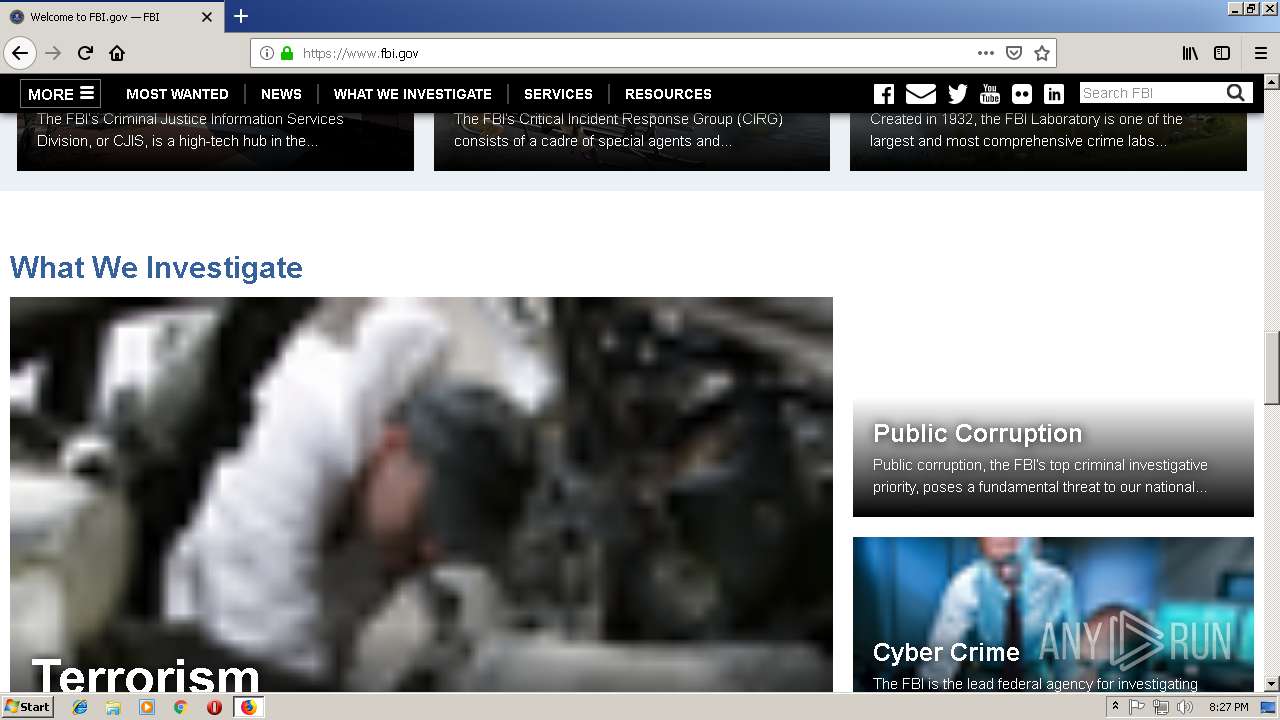
Task: Show site information icon in address bar
Action: [267, 53]
